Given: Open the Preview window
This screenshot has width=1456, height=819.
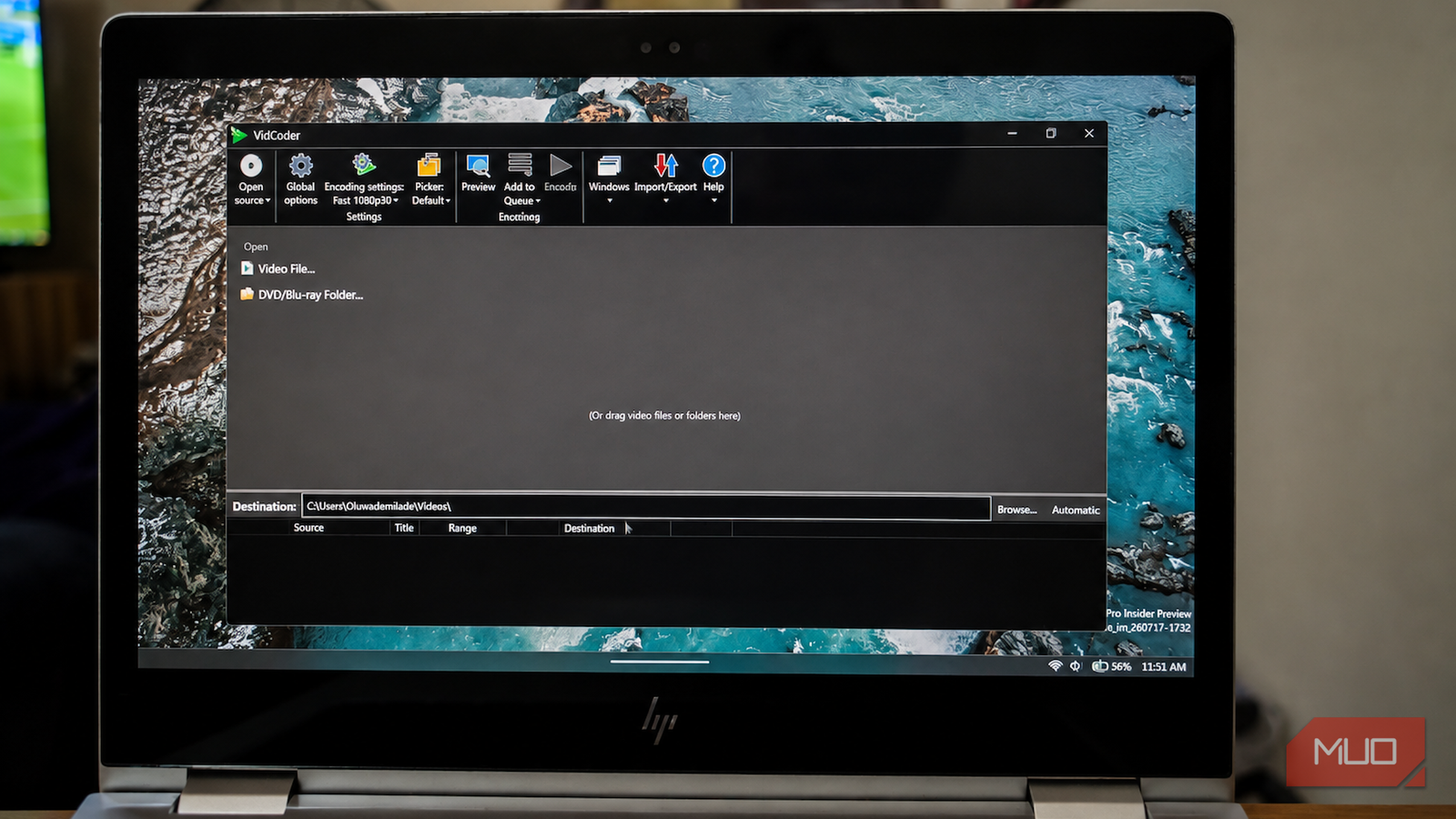Looking at the screenshot, I should click(478, 174).
